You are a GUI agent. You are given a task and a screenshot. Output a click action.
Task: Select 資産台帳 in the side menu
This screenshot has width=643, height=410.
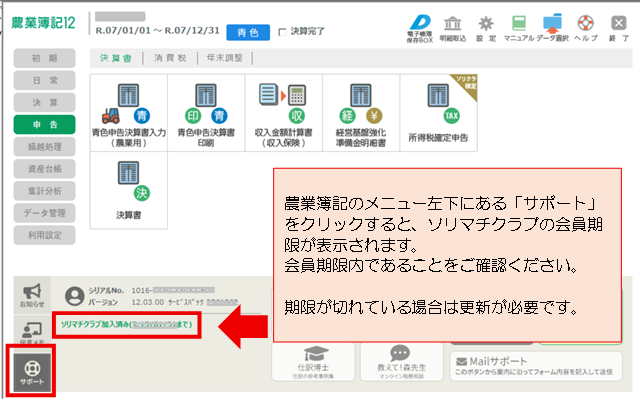tap(44, 169)
